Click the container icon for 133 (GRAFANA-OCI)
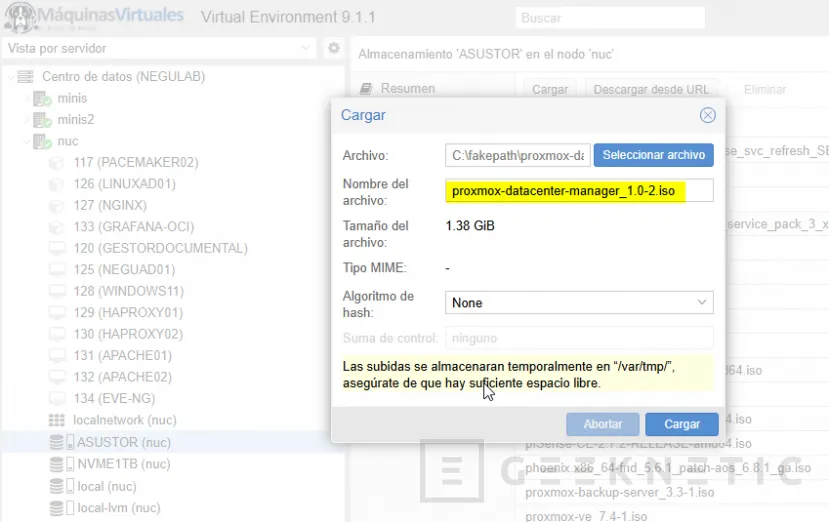 click(x=57, y=227)
